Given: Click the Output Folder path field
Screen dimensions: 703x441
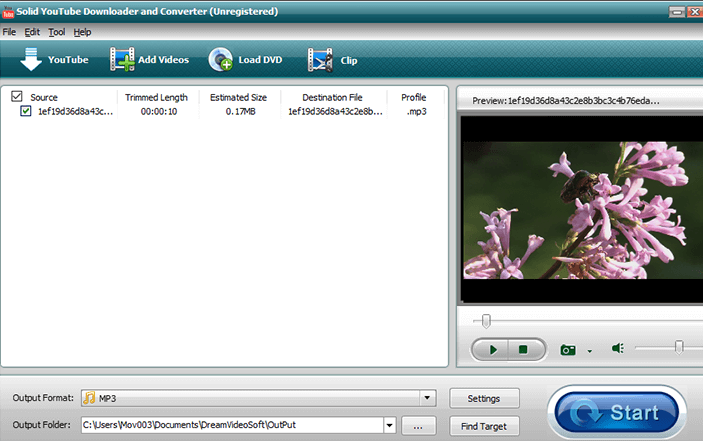Looking at the screenshot, I should 232,425.
